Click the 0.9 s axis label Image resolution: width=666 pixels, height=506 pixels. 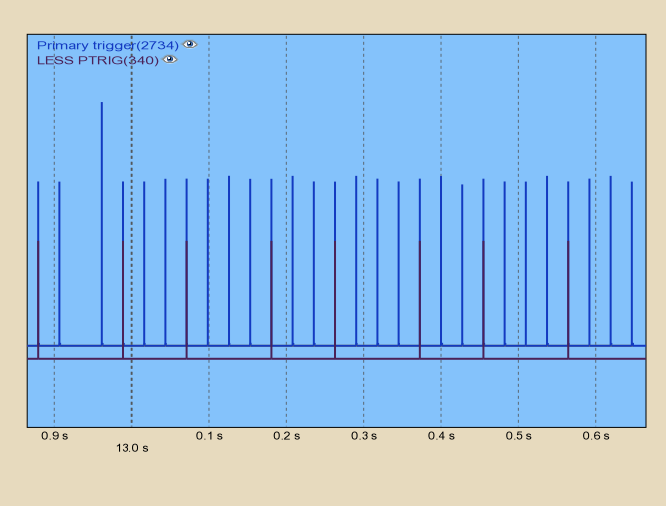coord(55,436)
